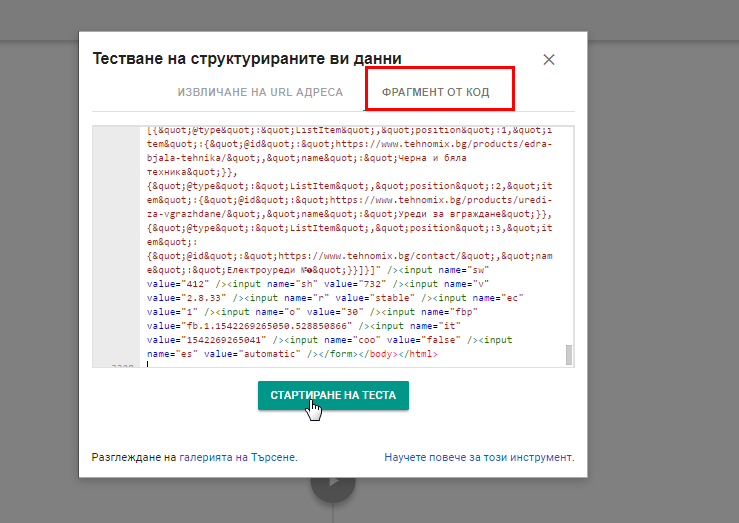Image resolution: width=739 pixels, height=523 pixels.
Task: Close the structured data testing dialog
Action: tap(548, 60)
